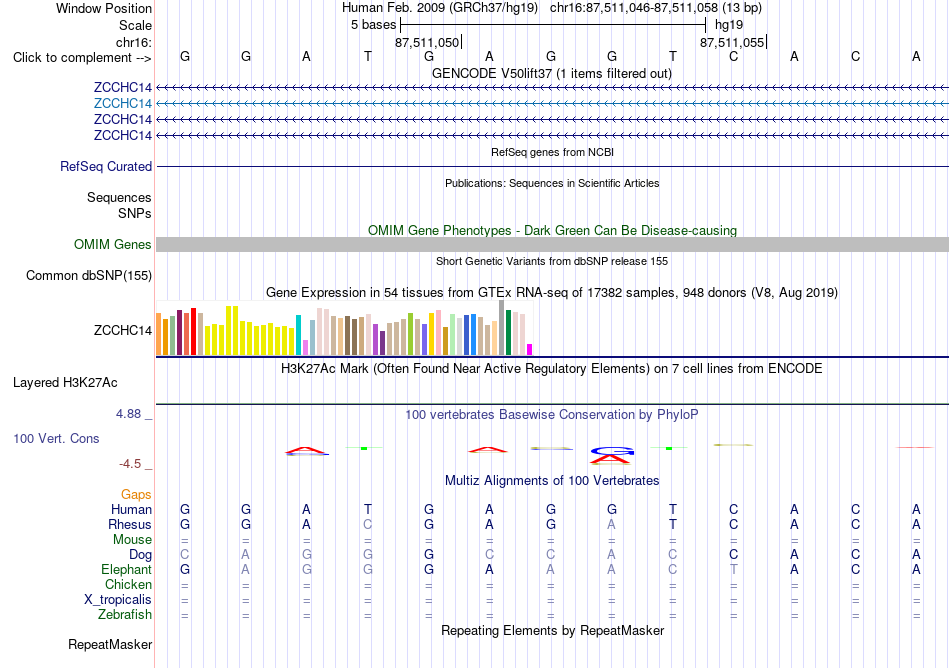Open 'Multiz Alignments of 100 Vertebrates' title
Image resolution: width=950 pixels, height=668 pixels.
click(x=552, y=481)
